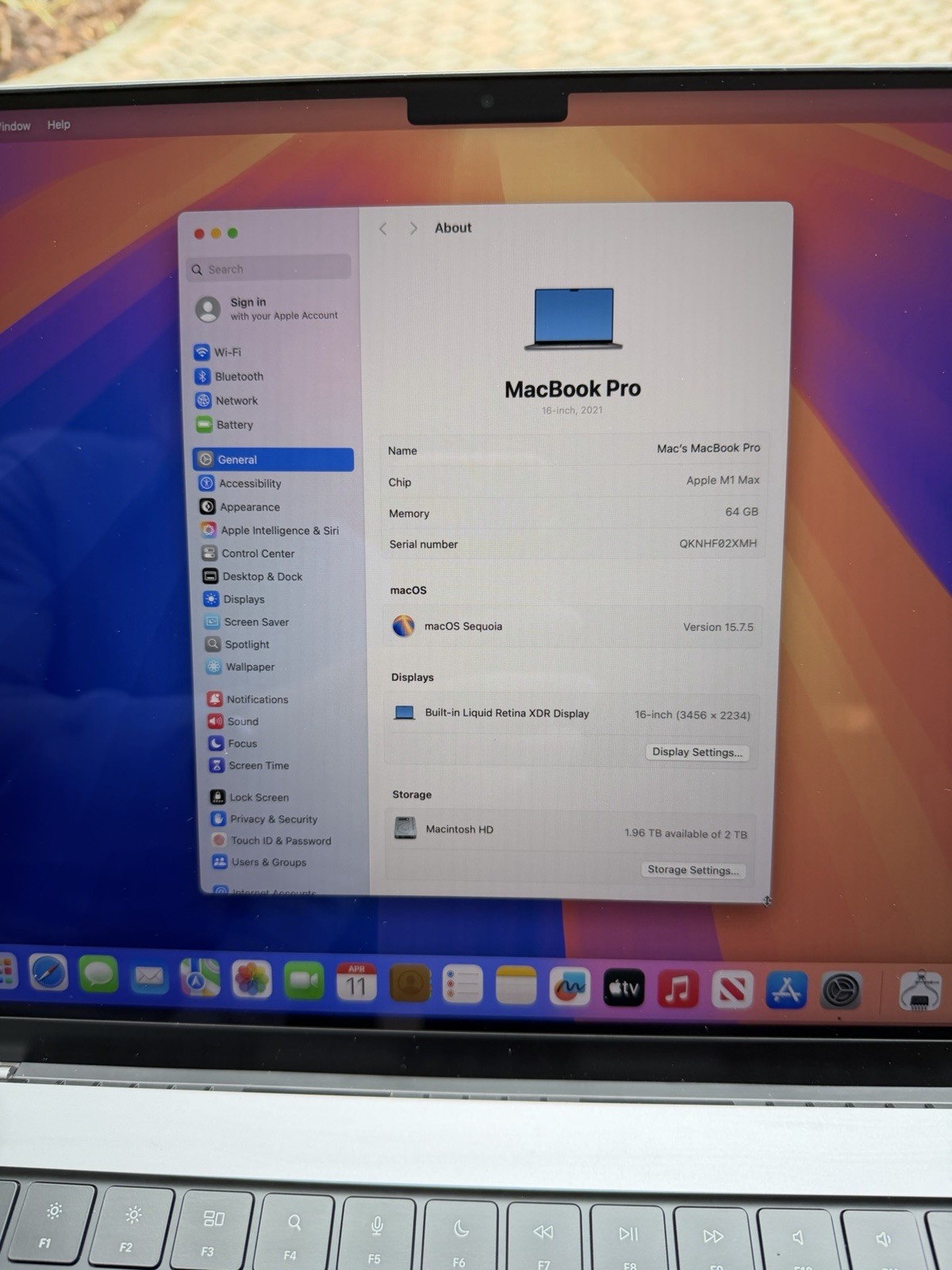The image size is (952, 1270).
Task: Launch Freeform from the Dock
Action: [570, 987]
